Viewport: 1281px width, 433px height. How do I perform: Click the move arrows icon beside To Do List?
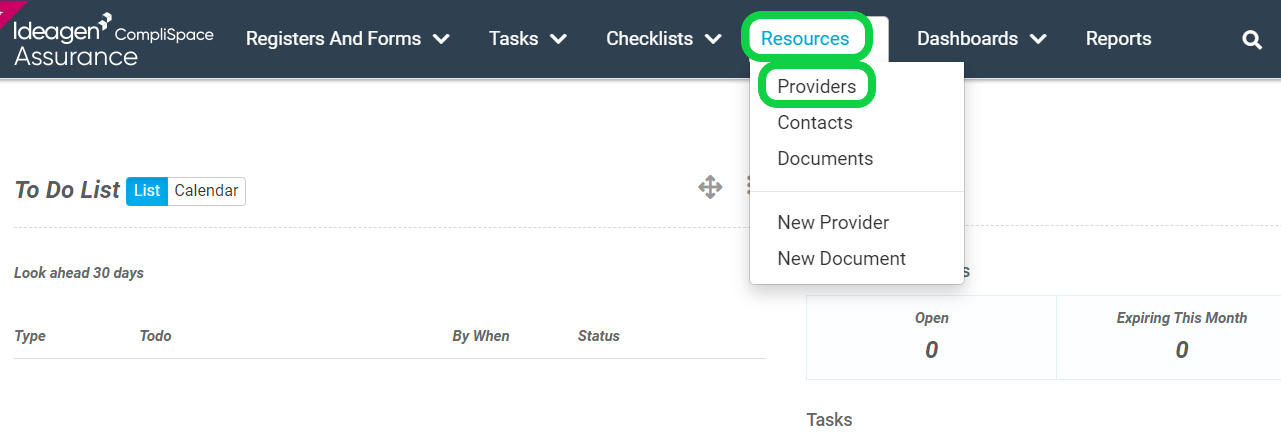[710, 187]
